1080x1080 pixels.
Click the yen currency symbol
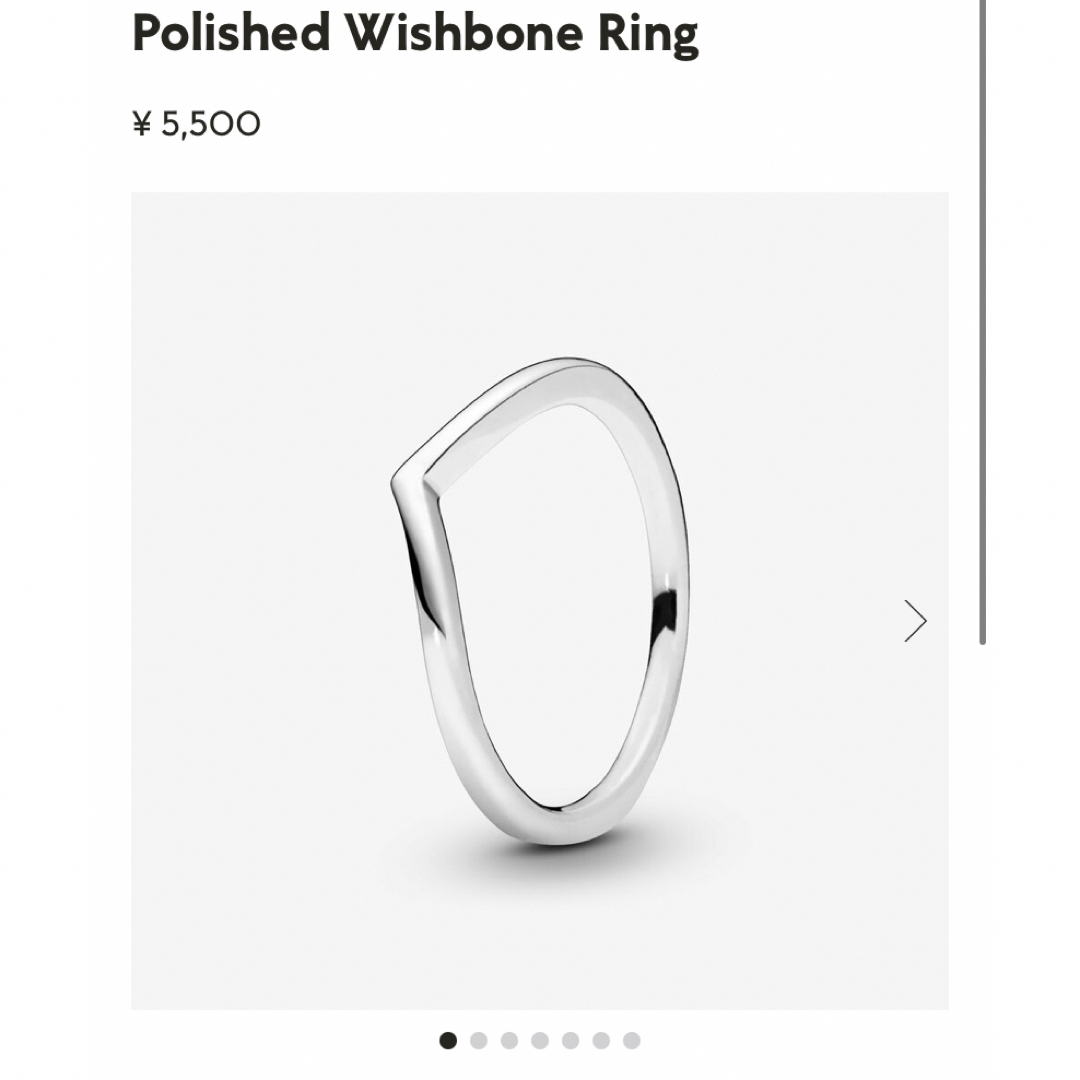(141, 125)
